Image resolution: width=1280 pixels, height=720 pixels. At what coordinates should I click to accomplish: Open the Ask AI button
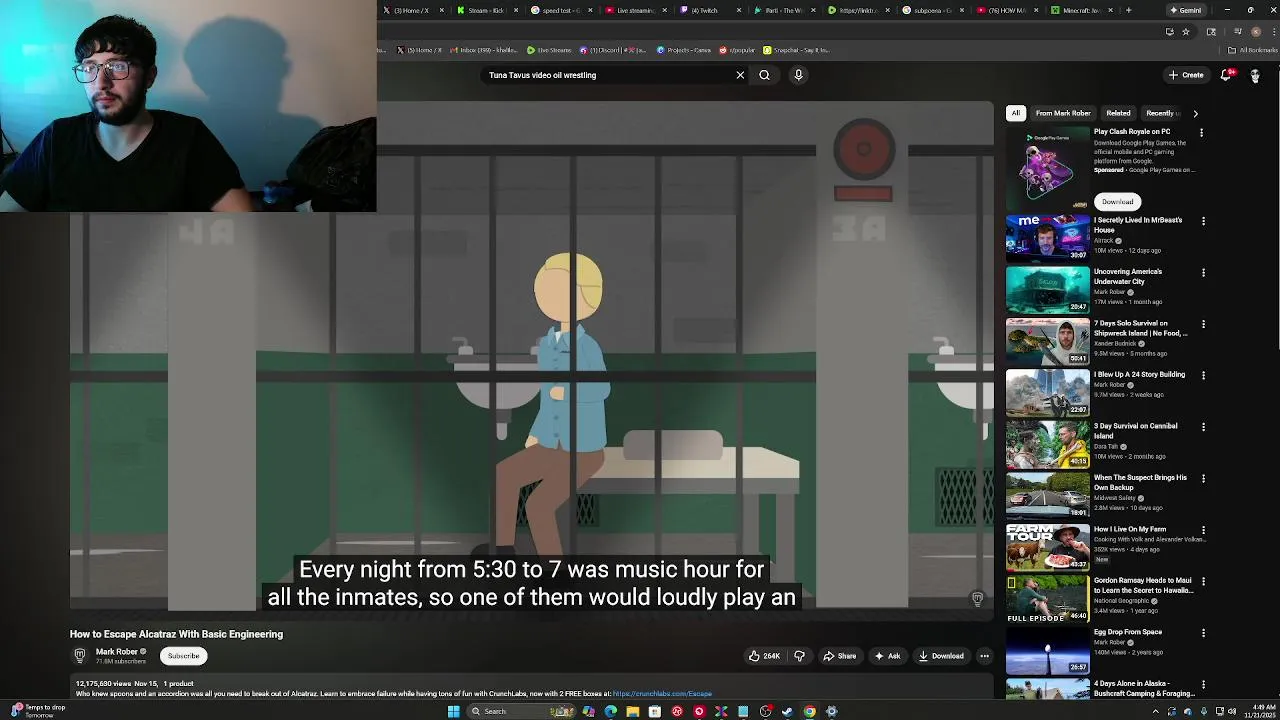point(887,656)
